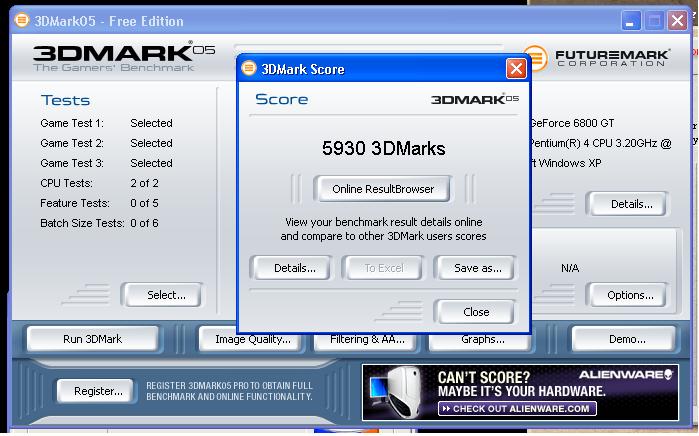Click the N/A results value
Viewport: 699px width, 436px height.
(570, 268)
